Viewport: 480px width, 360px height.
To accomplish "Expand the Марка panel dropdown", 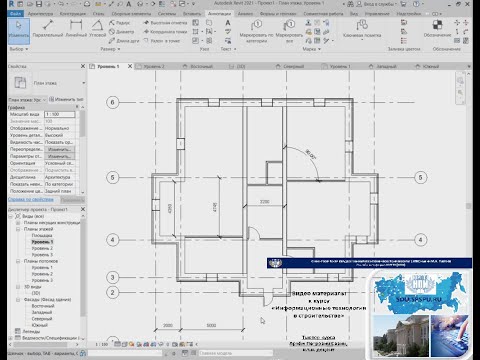I will (x=312, y=49).
